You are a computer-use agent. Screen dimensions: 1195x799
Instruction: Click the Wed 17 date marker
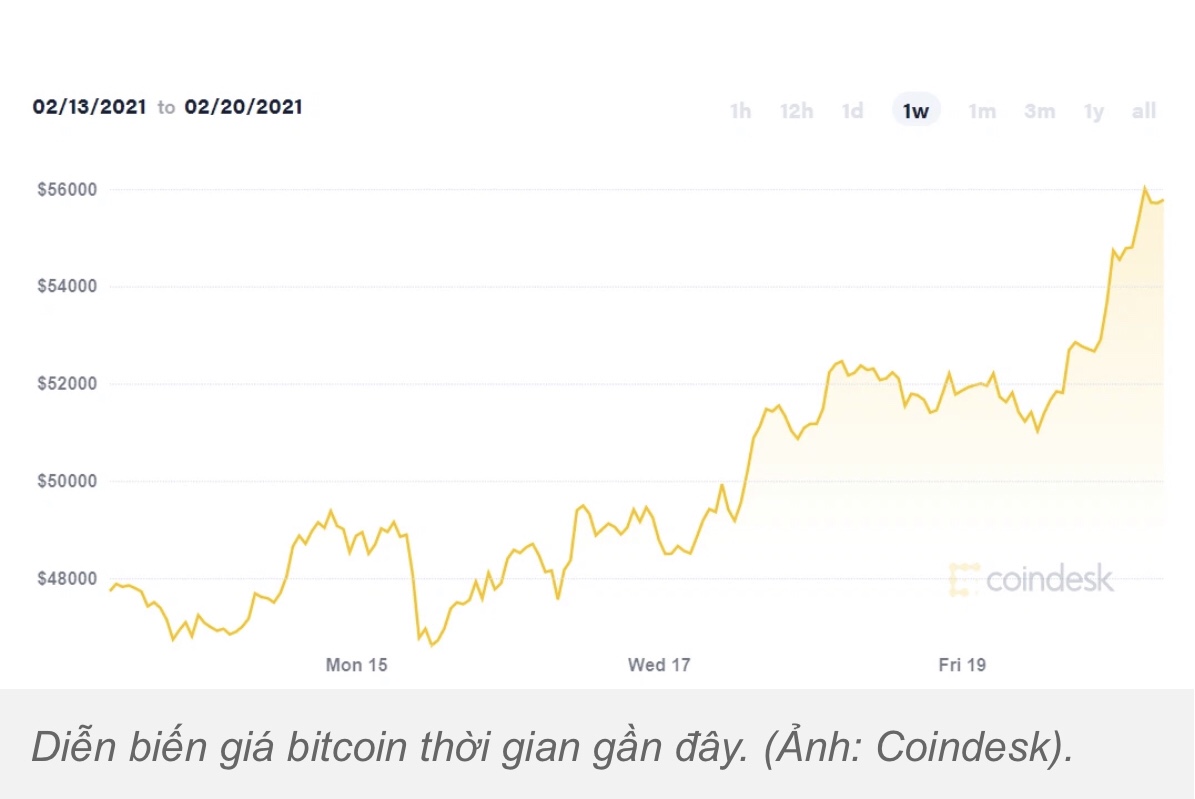(x=659, y=664)
